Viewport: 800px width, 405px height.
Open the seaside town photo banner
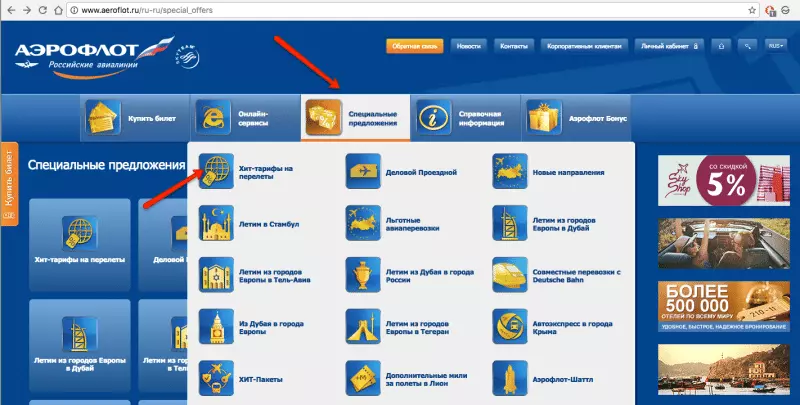[723, 369]
